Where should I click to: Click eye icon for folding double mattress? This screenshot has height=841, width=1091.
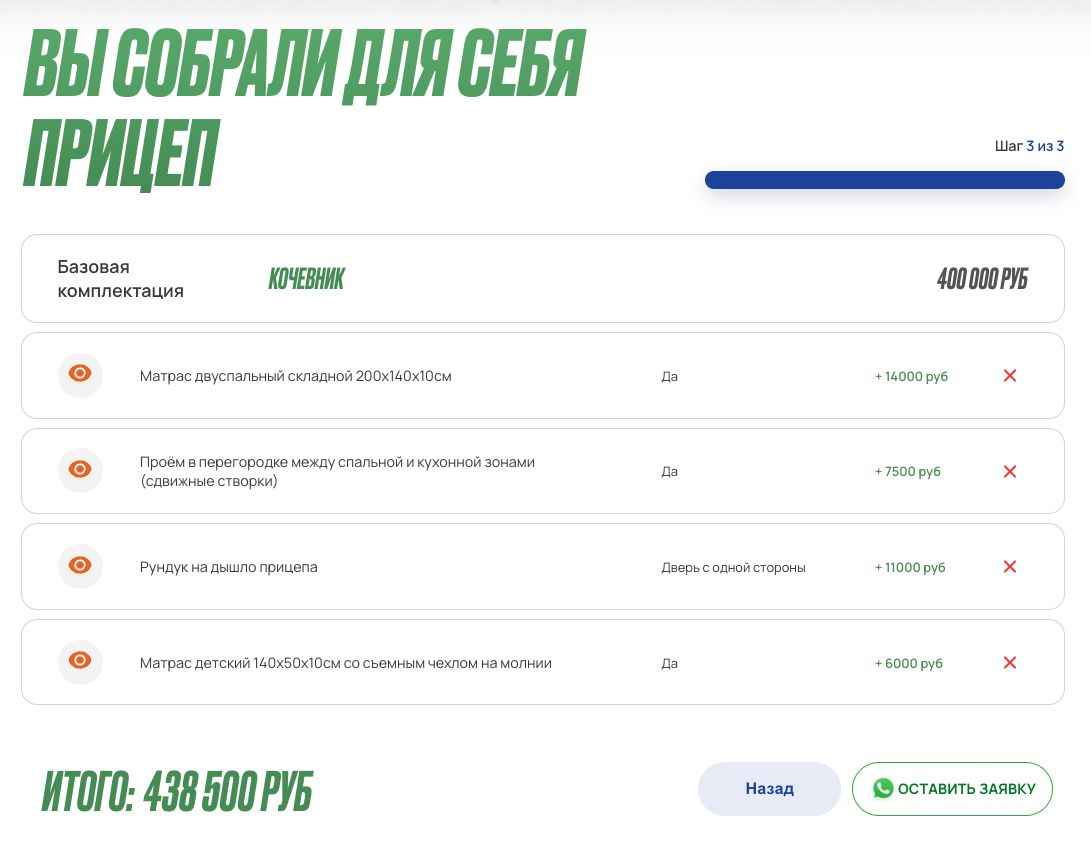coord(80,375)
